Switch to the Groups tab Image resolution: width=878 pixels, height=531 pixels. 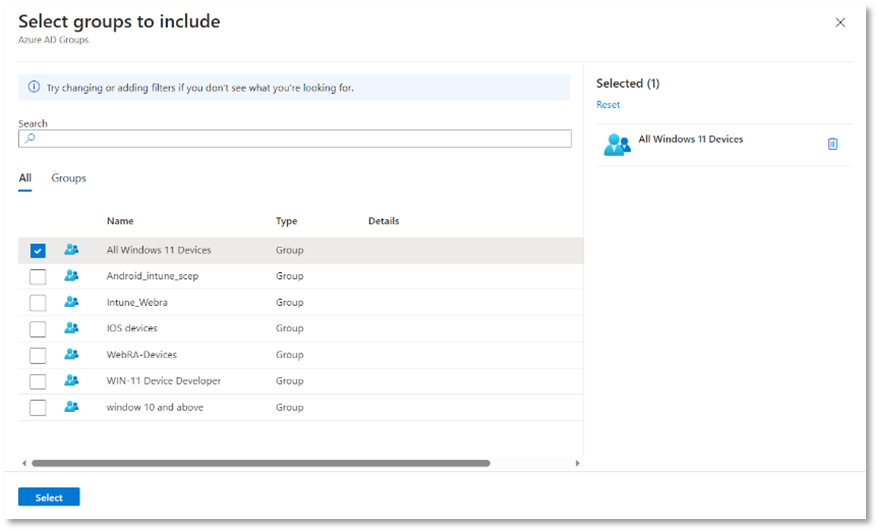(x=69, y=178)
